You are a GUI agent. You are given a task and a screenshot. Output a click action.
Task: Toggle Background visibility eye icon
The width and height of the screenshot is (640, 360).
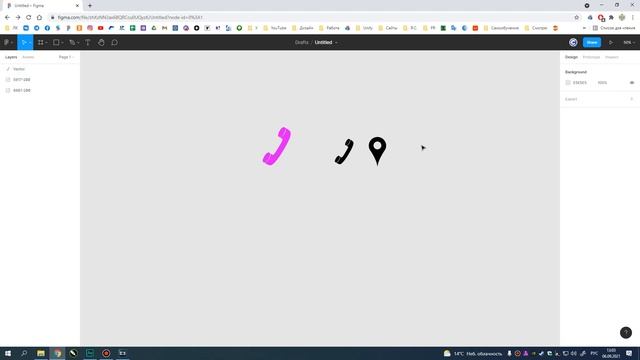(x=631, y=82)
